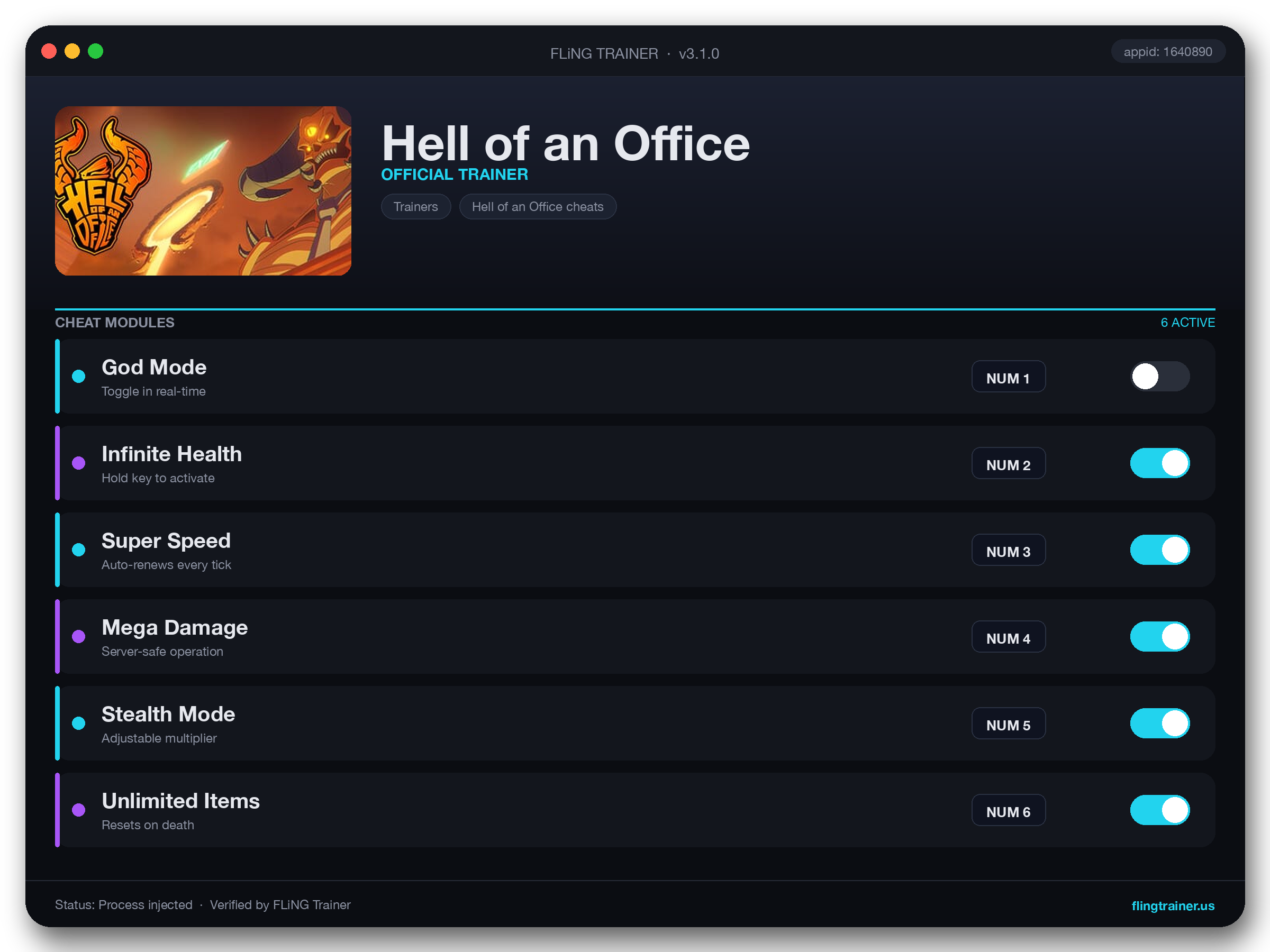Select the NUM 4 hotkey badge
The width and height of the screenshot is (1270, 952).
point(1008,637)
